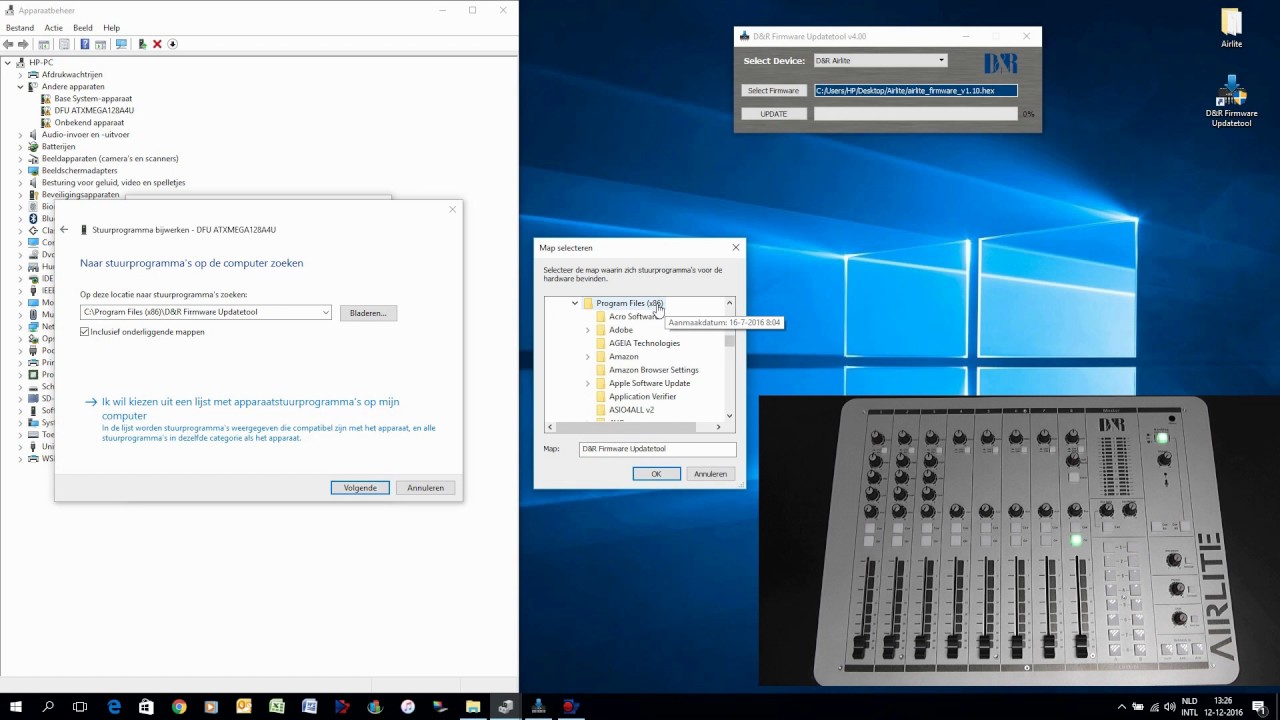The height and width of the screenshot is (720, 1280).
Task: Select the AGEIA Technologies folder
Action: tap(644, 343)
